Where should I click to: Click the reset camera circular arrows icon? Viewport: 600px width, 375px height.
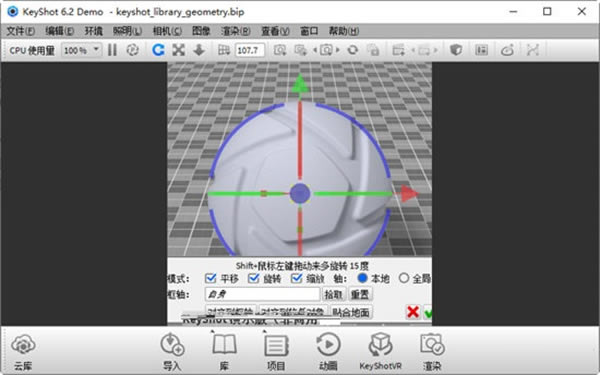352,50
